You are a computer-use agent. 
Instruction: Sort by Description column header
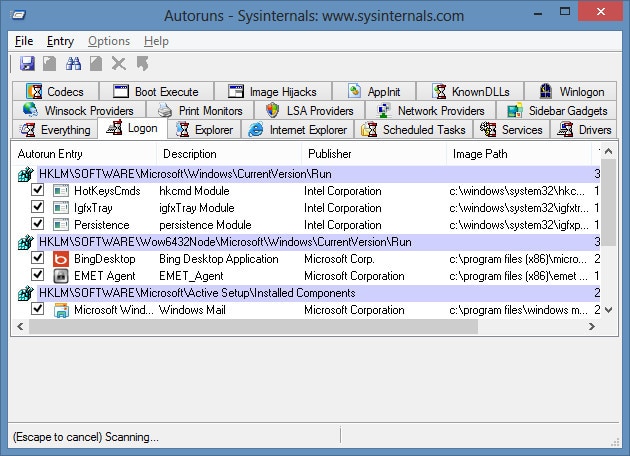click(229, 154)
